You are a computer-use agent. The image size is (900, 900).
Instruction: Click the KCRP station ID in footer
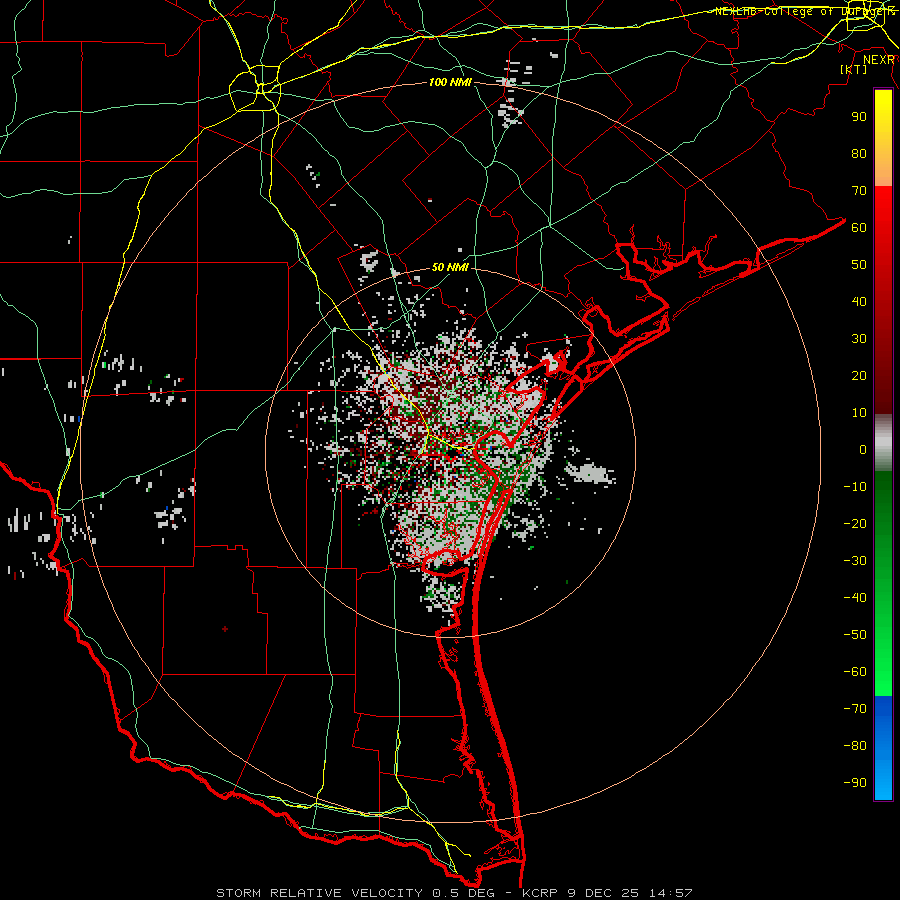540,893
